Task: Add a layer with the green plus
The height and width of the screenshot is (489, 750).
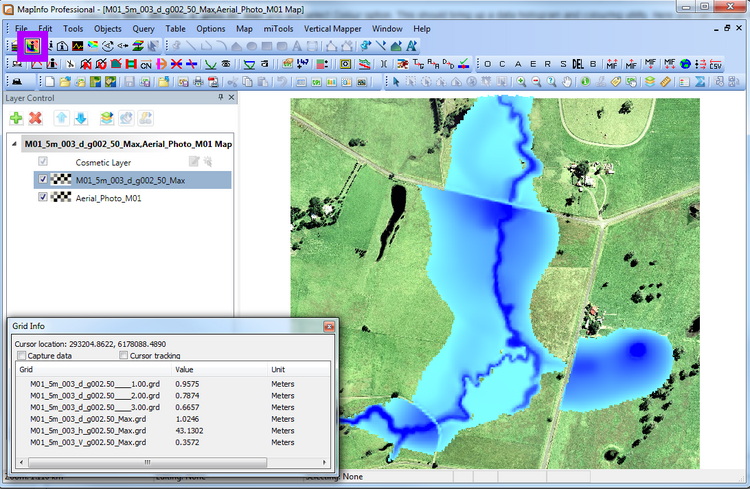Action: click(x=16, y=118)
